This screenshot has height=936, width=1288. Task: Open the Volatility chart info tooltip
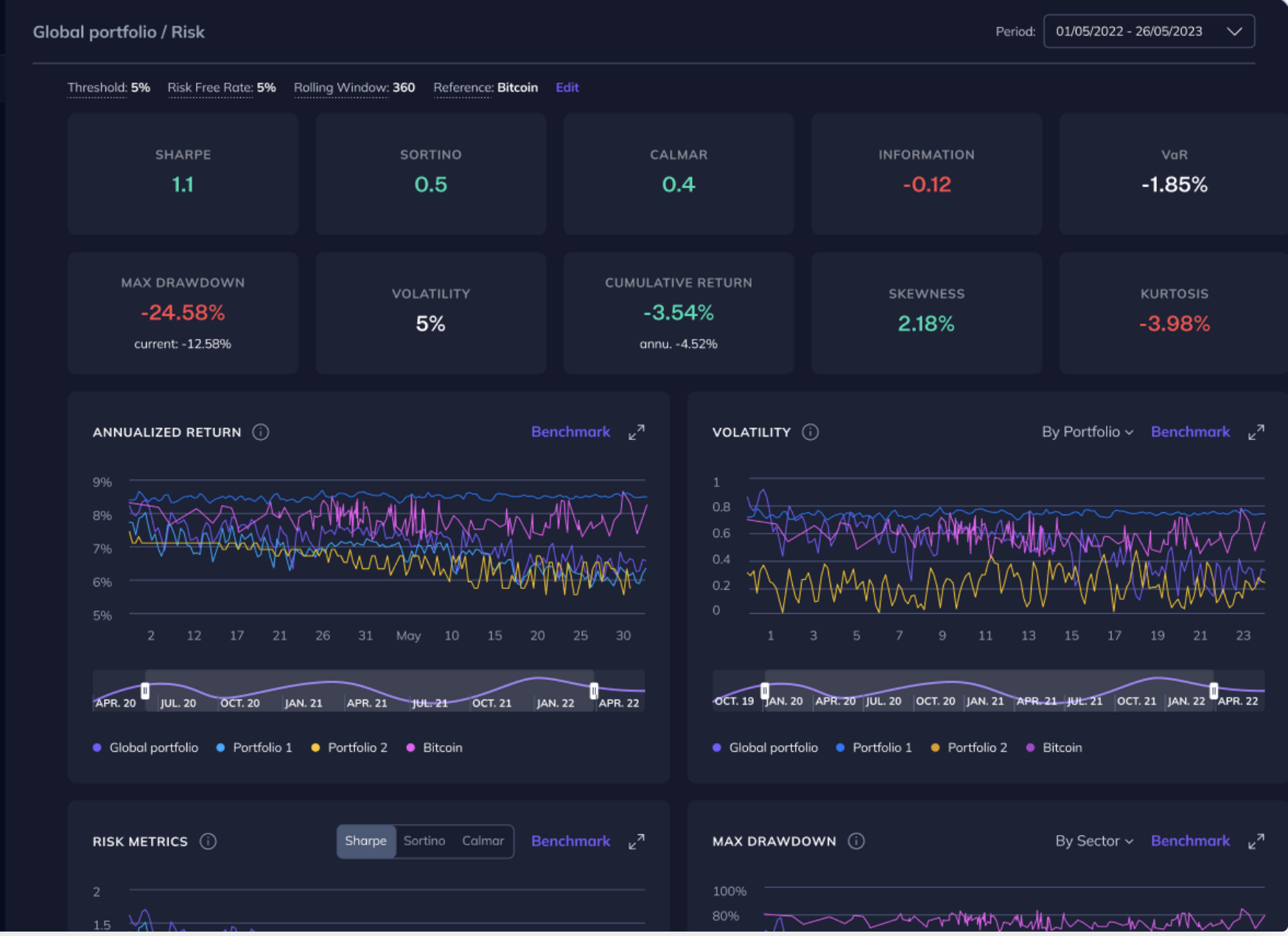tap(810, 433)
